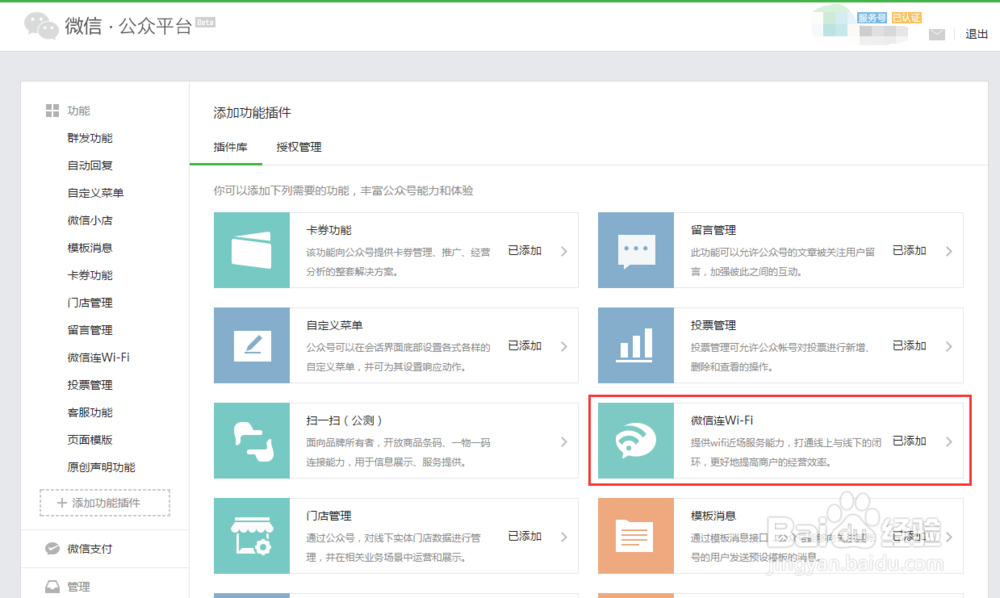1000x598 pixels.
Task: Open 原创声明功能 in the sidebar
Action: (101, 467)
